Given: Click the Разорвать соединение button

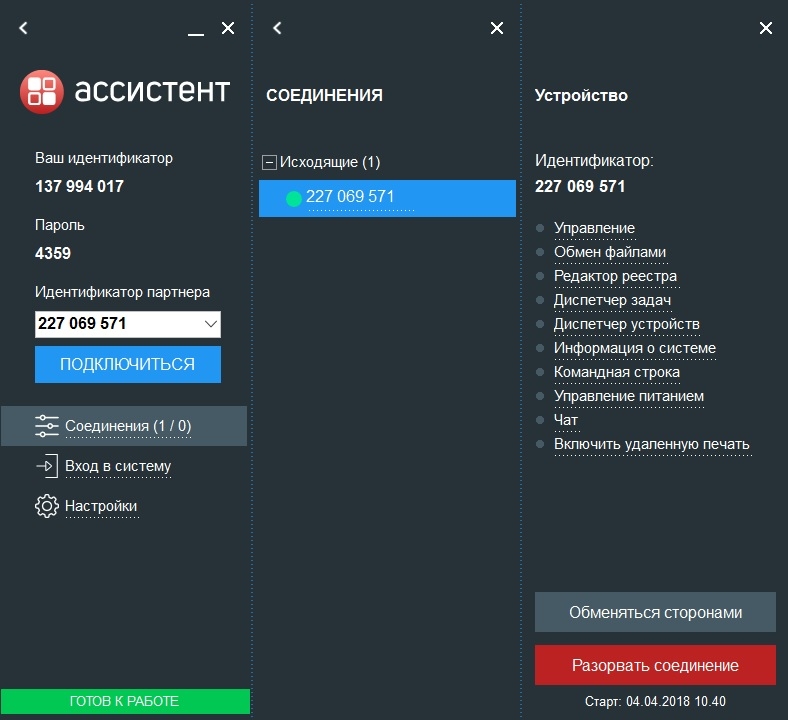Looking at the screenshot, I should coord(655,665).
